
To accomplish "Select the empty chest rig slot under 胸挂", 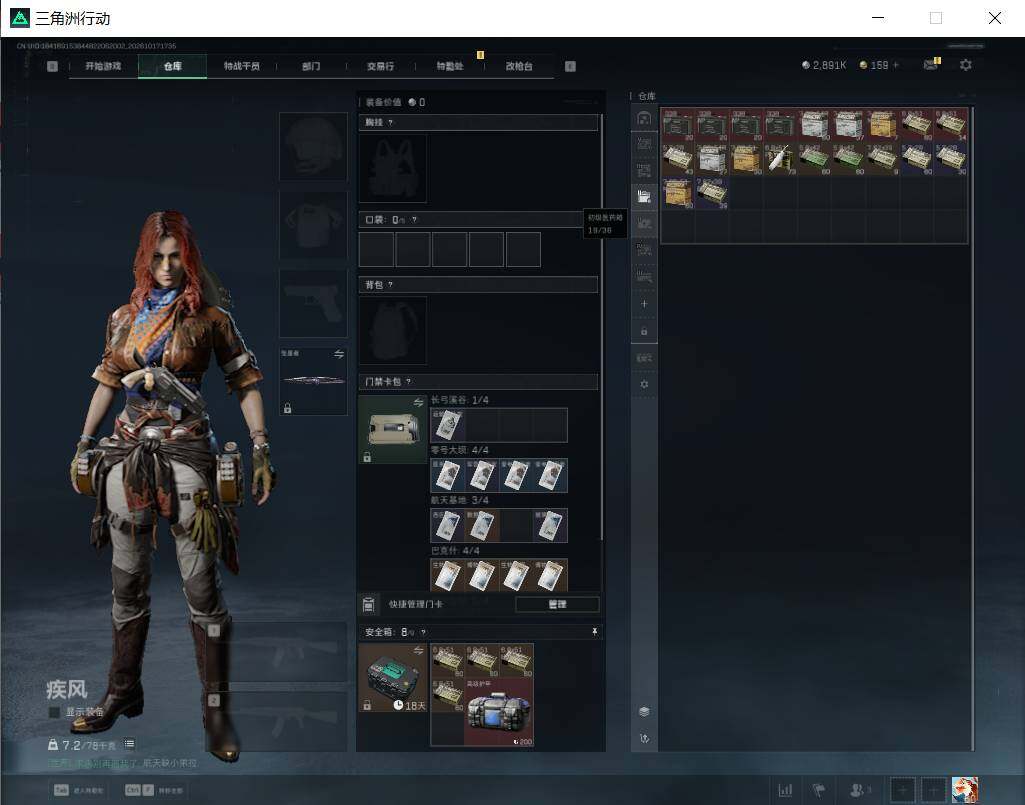I will point(393,169).
